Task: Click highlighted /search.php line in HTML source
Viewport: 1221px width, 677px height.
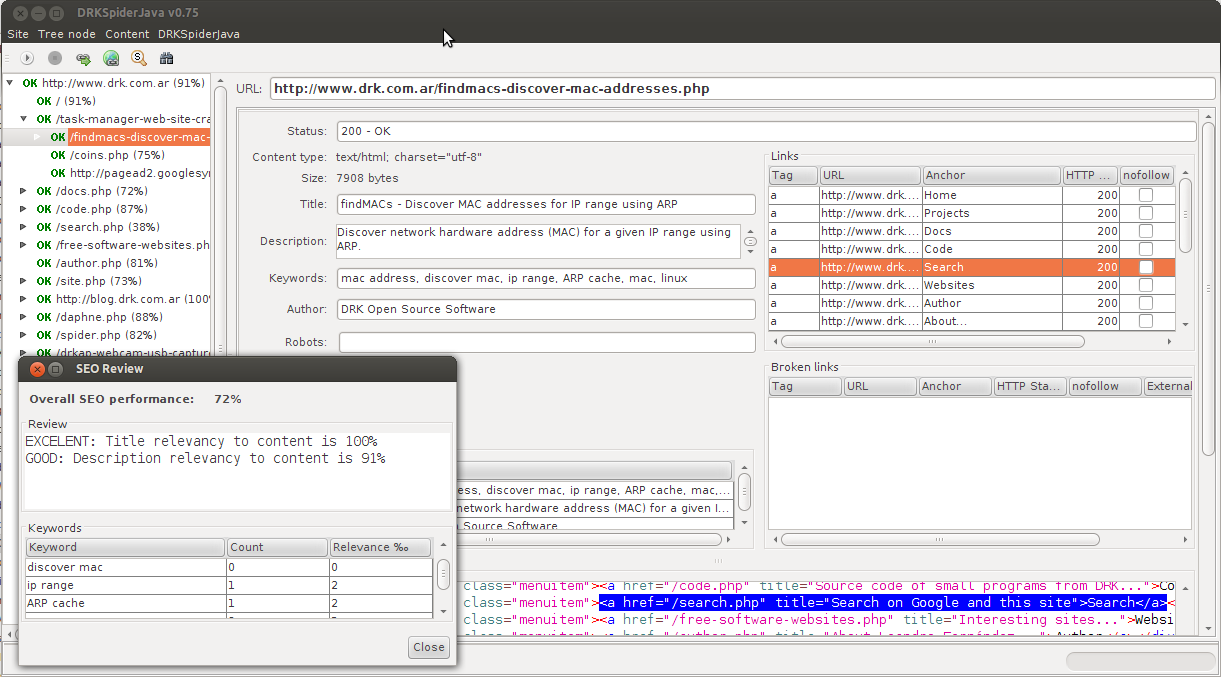Action: click(x=882, y=603)
